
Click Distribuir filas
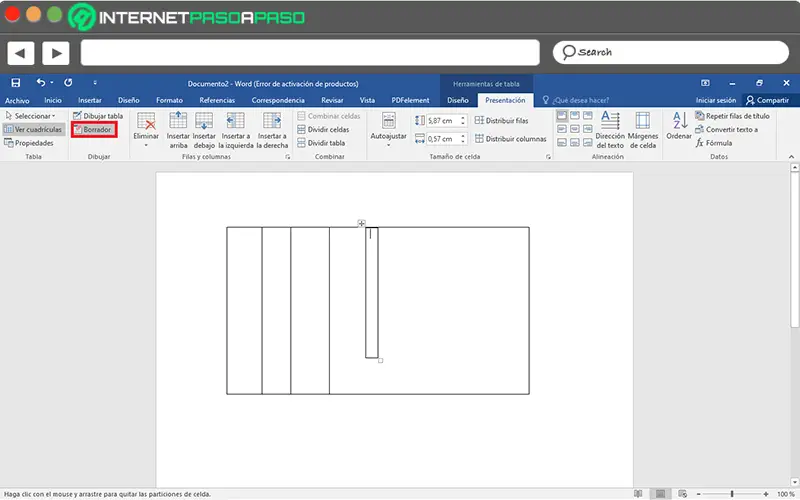502,120
